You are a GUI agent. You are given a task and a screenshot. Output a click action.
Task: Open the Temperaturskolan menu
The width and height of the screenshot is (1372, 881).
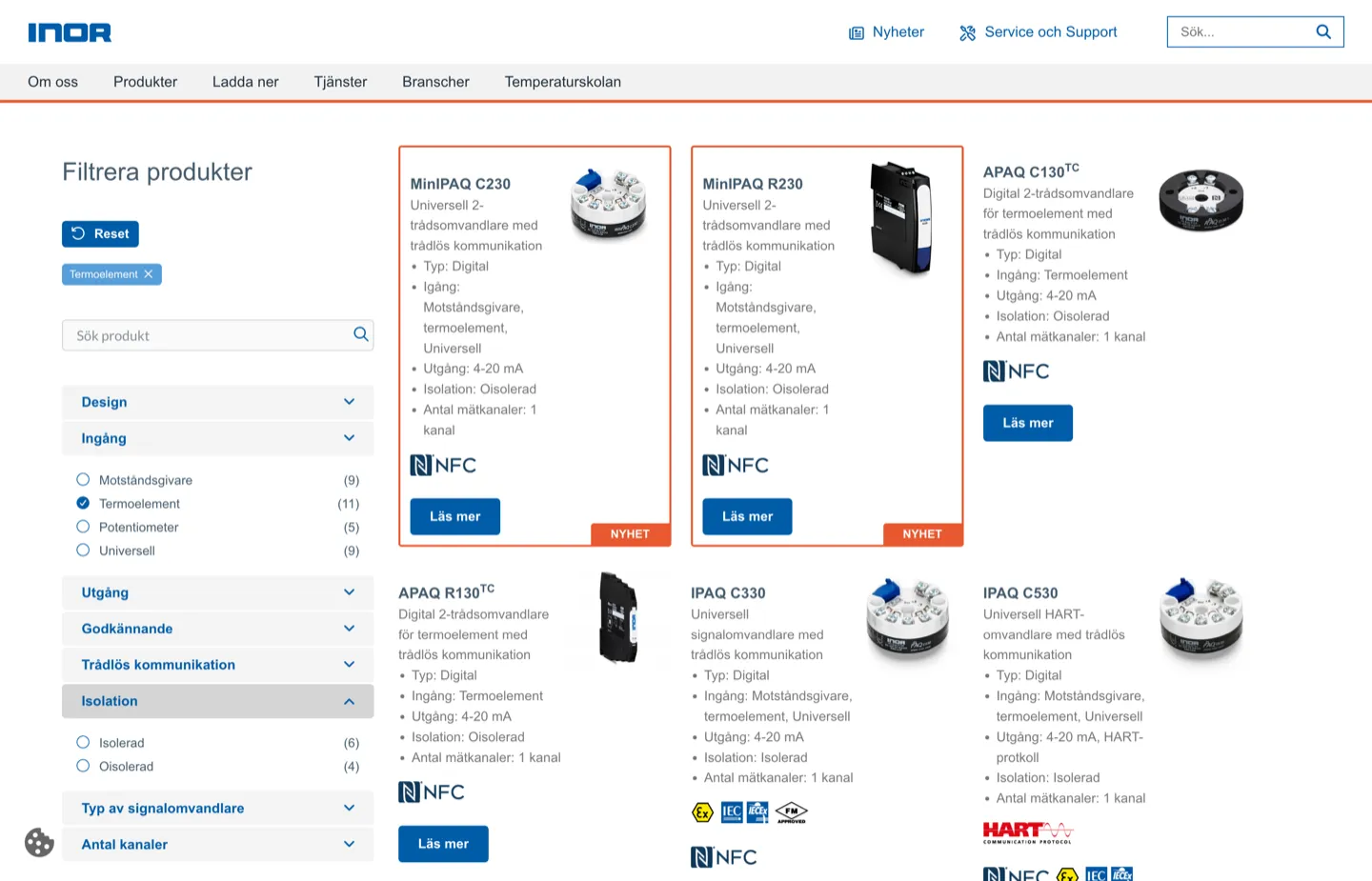(563, 82)
